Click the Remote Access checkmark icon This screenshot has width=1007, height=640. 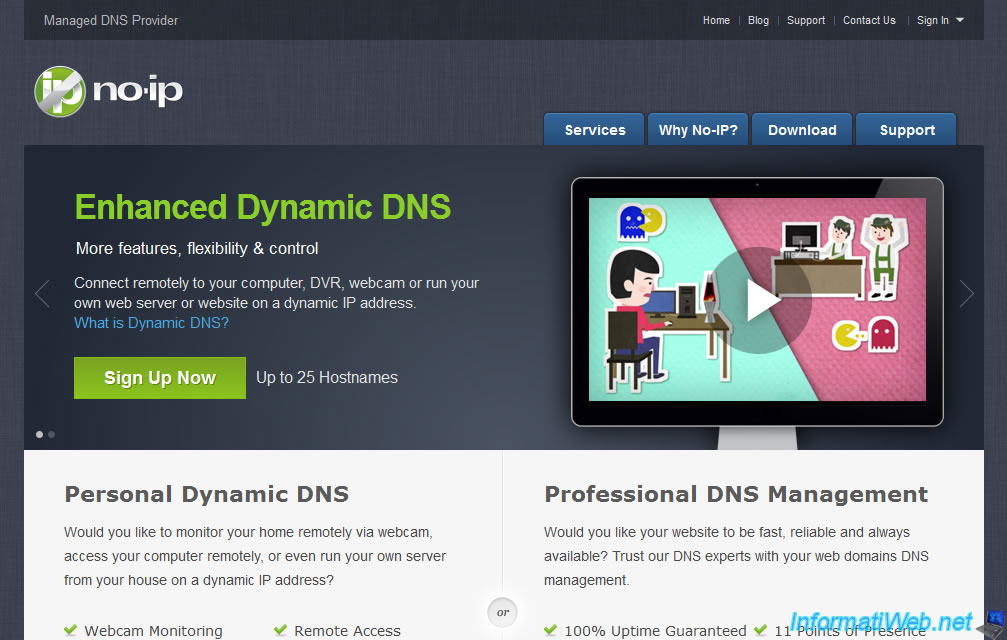pyautogui.click(x=280, y=630)
